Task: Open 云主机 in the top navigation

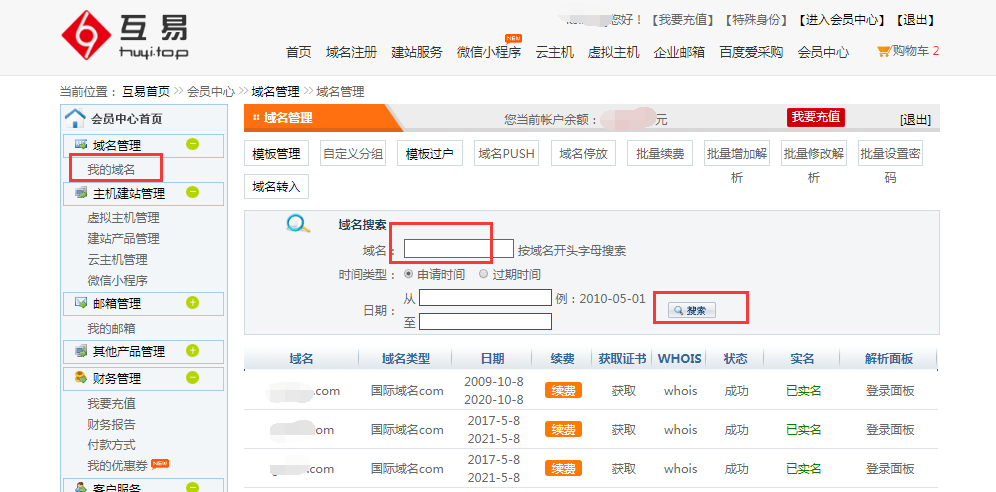Action: [x=554, y=52]
